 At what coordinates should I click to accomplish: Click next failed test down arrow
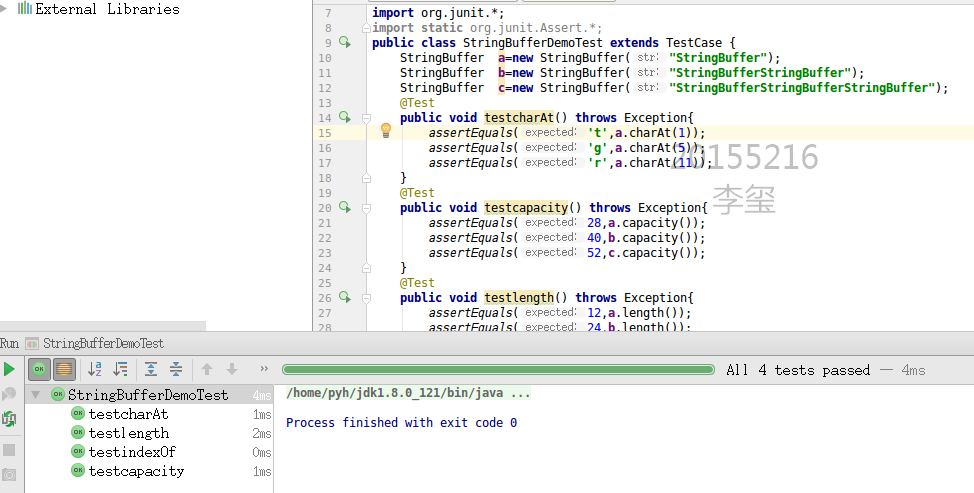coord(232,369)
